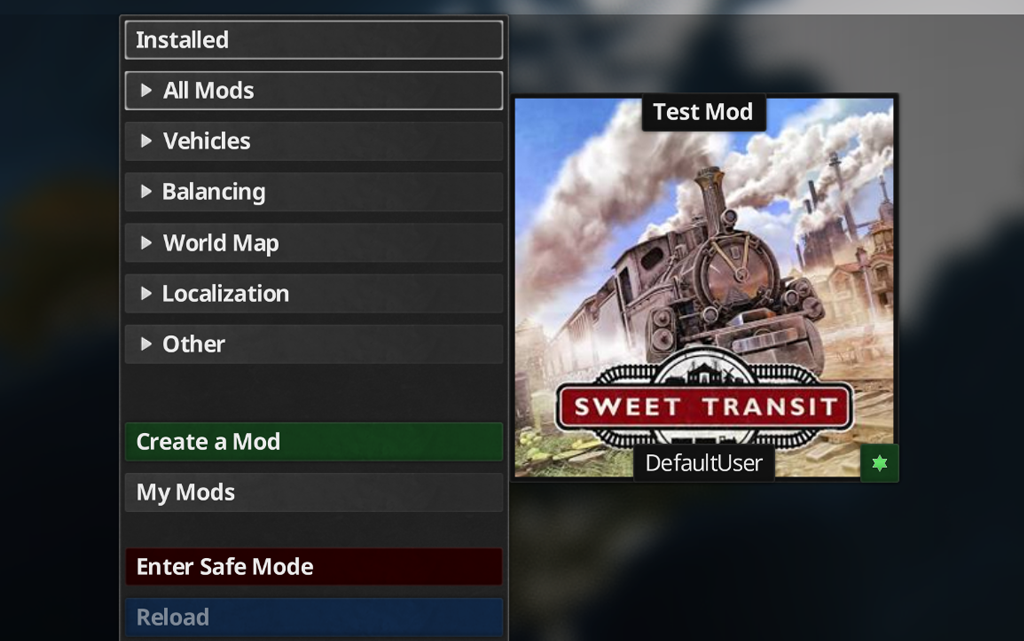The image size is (1024, 641).
Task: Pick the Other mods category
Action: [313, 344]
